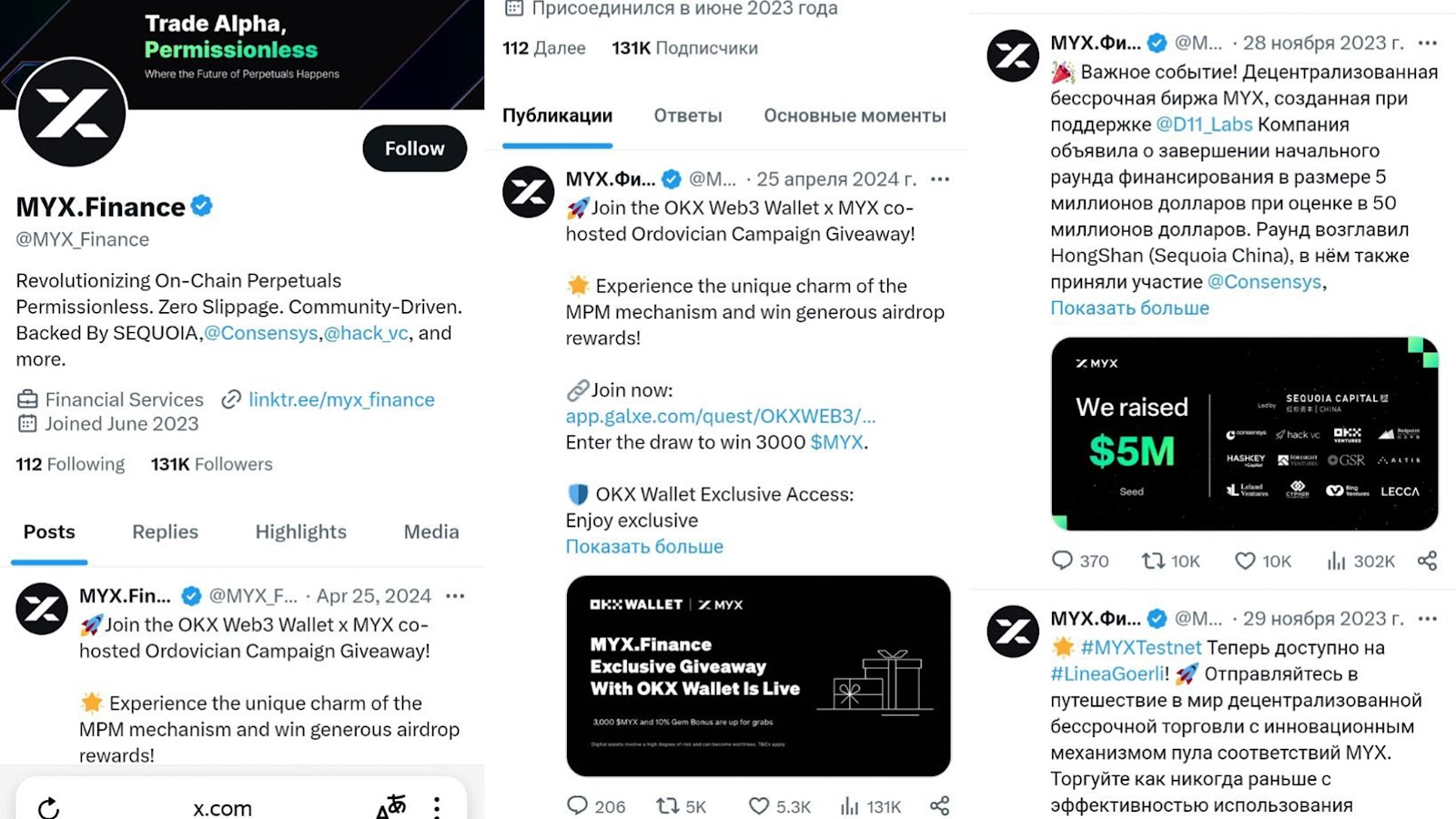Click MYX.Finance profile avatar
This screenshot has width=1456, height=819.
point(71,114)
